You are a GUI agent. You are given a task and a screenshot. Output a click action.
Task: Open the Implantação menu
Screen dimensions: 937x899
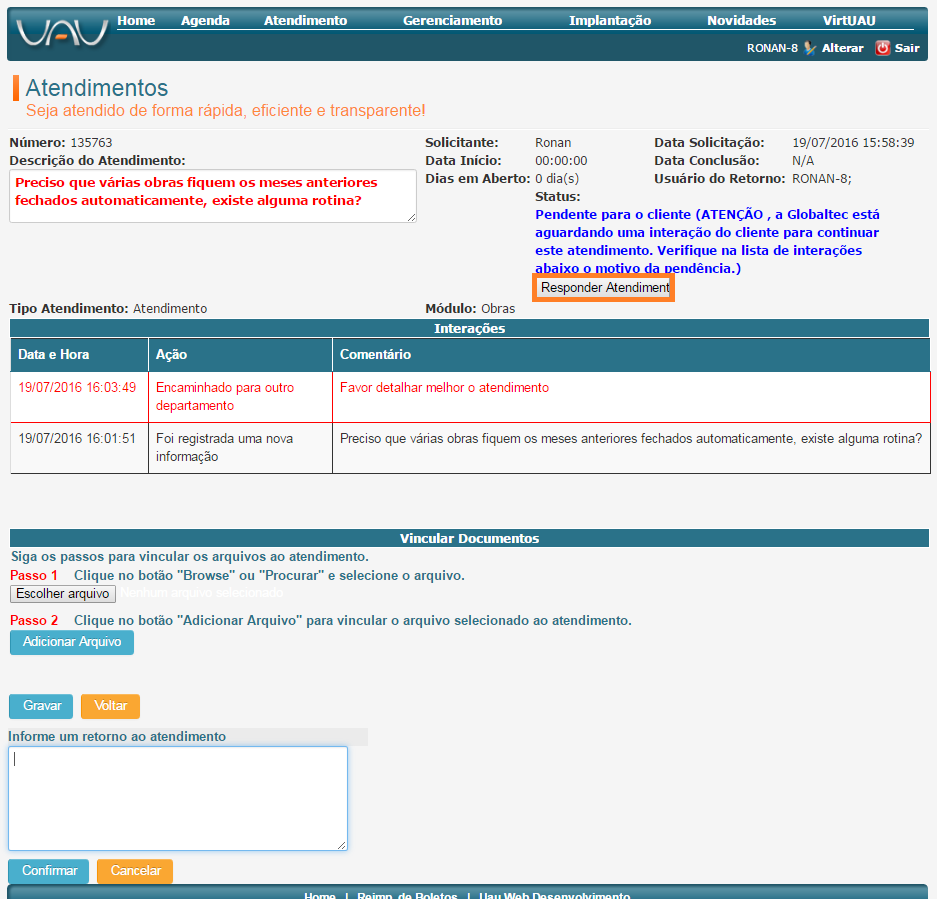point(609,20)
